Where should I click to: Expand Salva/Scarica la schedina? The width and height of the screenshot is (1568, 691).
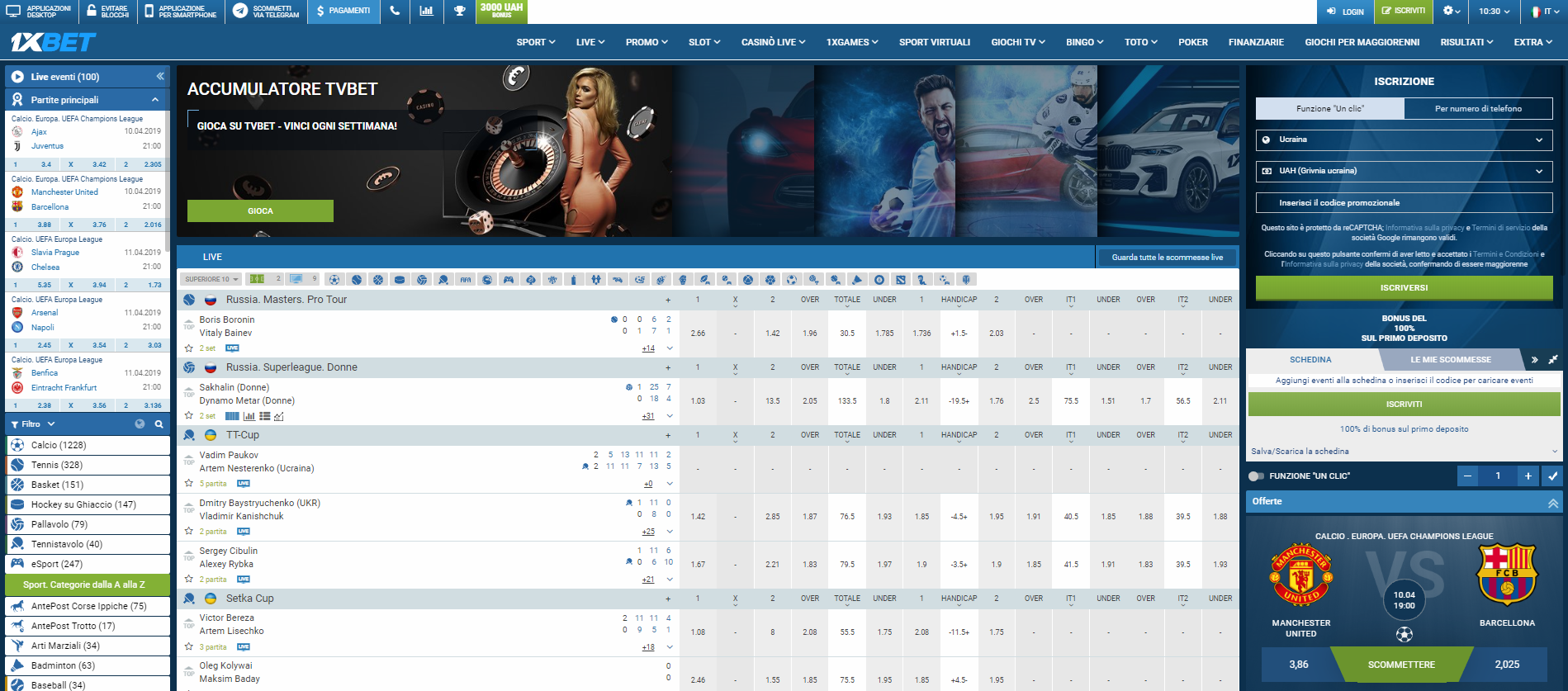pyautogui.click(x=1404, y=452)
